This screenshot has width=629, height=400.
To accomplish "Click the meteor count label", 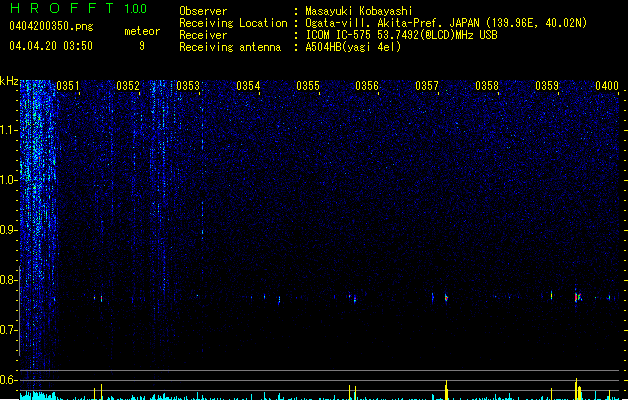I will [x=142, y=31].
